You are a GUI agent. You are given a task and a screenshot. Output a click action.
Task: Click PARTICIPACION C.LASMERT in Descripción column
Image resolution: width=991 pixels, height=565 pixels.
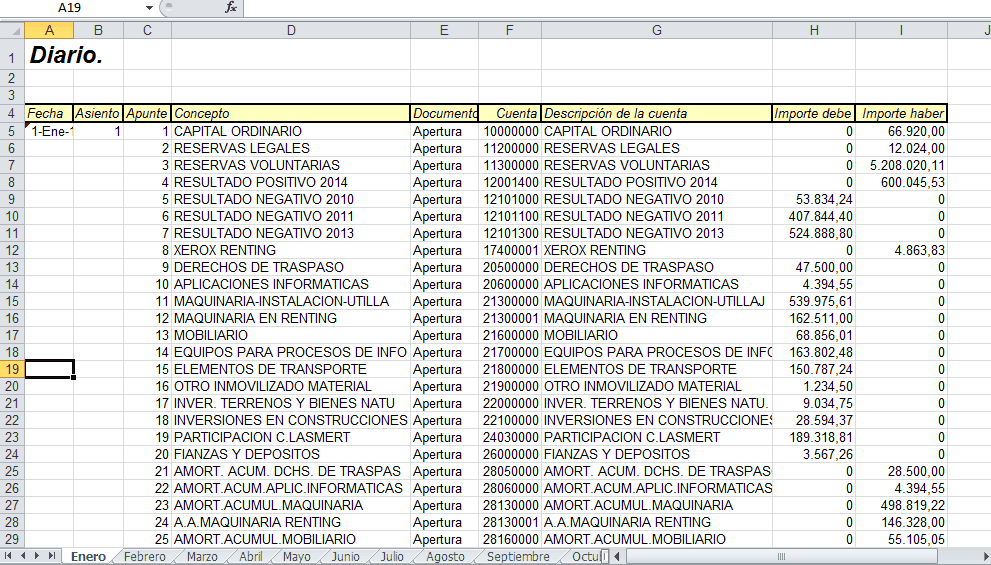[x=657, y=437]
